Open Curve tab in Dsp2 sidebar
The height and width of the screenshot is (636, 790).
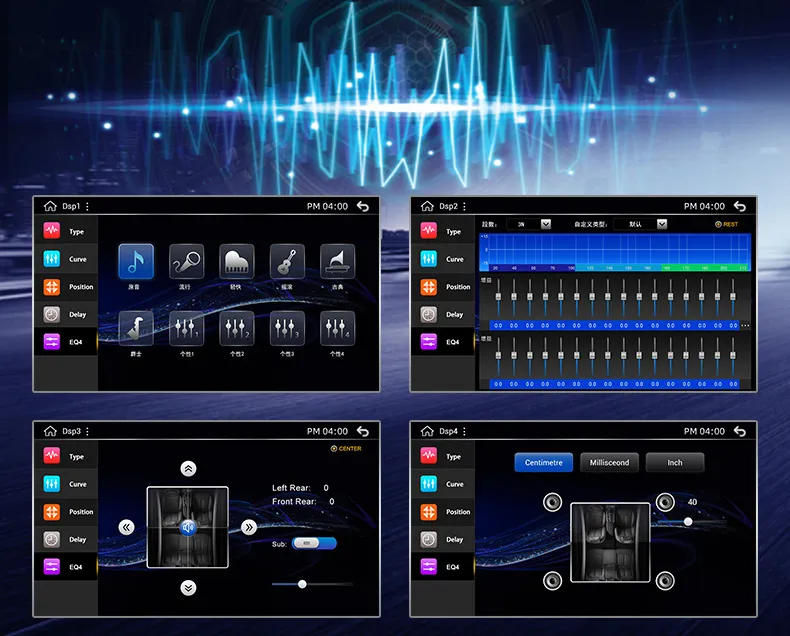click(x=443, y=259)
